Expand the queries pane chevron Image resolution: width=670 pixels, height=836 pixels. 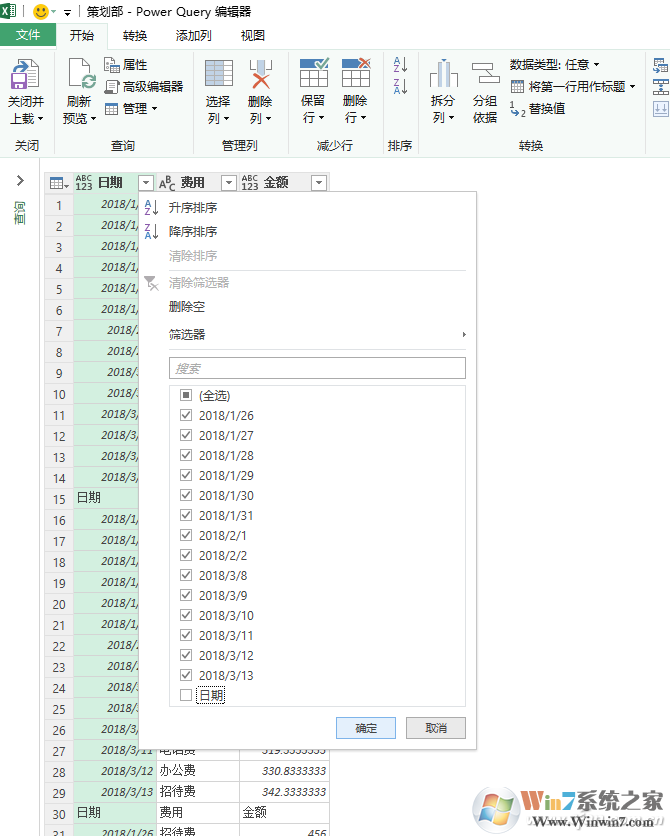[20, 181]
